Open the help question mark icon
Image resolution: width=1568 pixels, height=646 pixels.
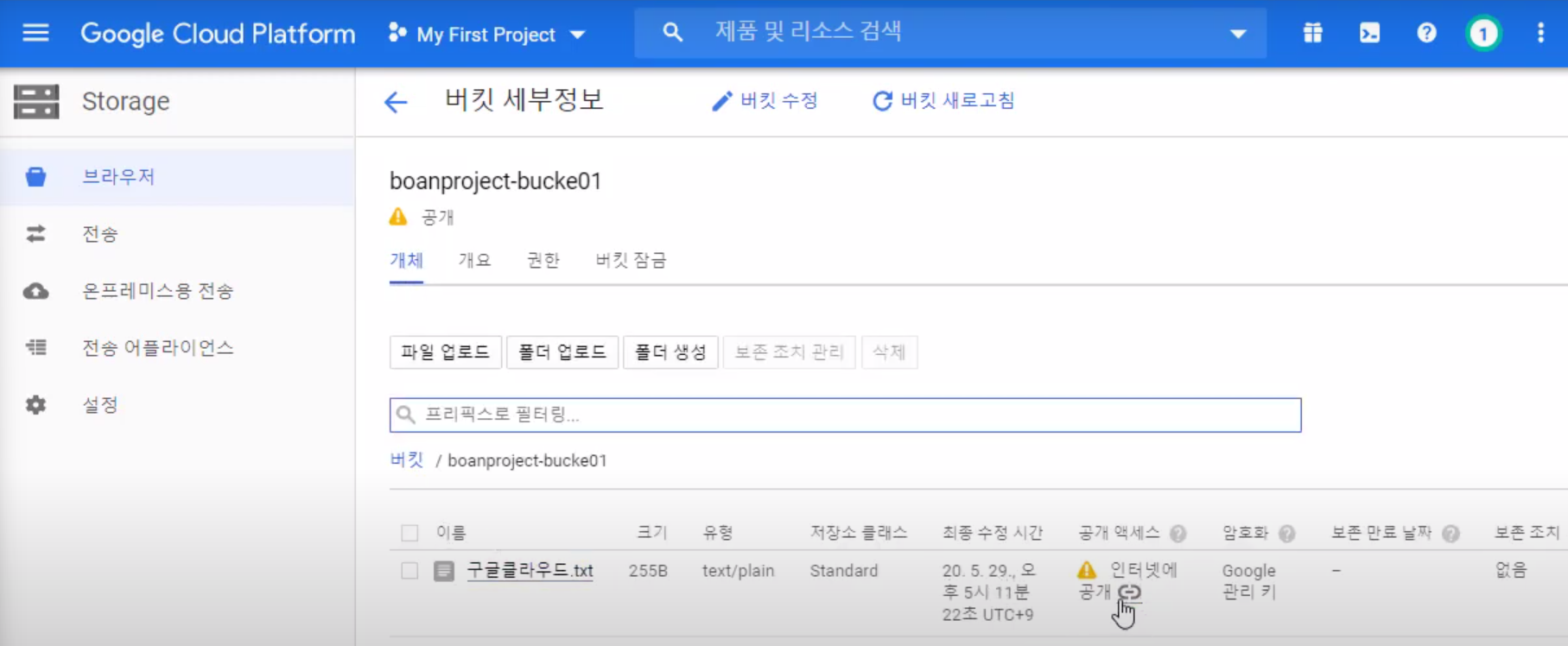1426,33
